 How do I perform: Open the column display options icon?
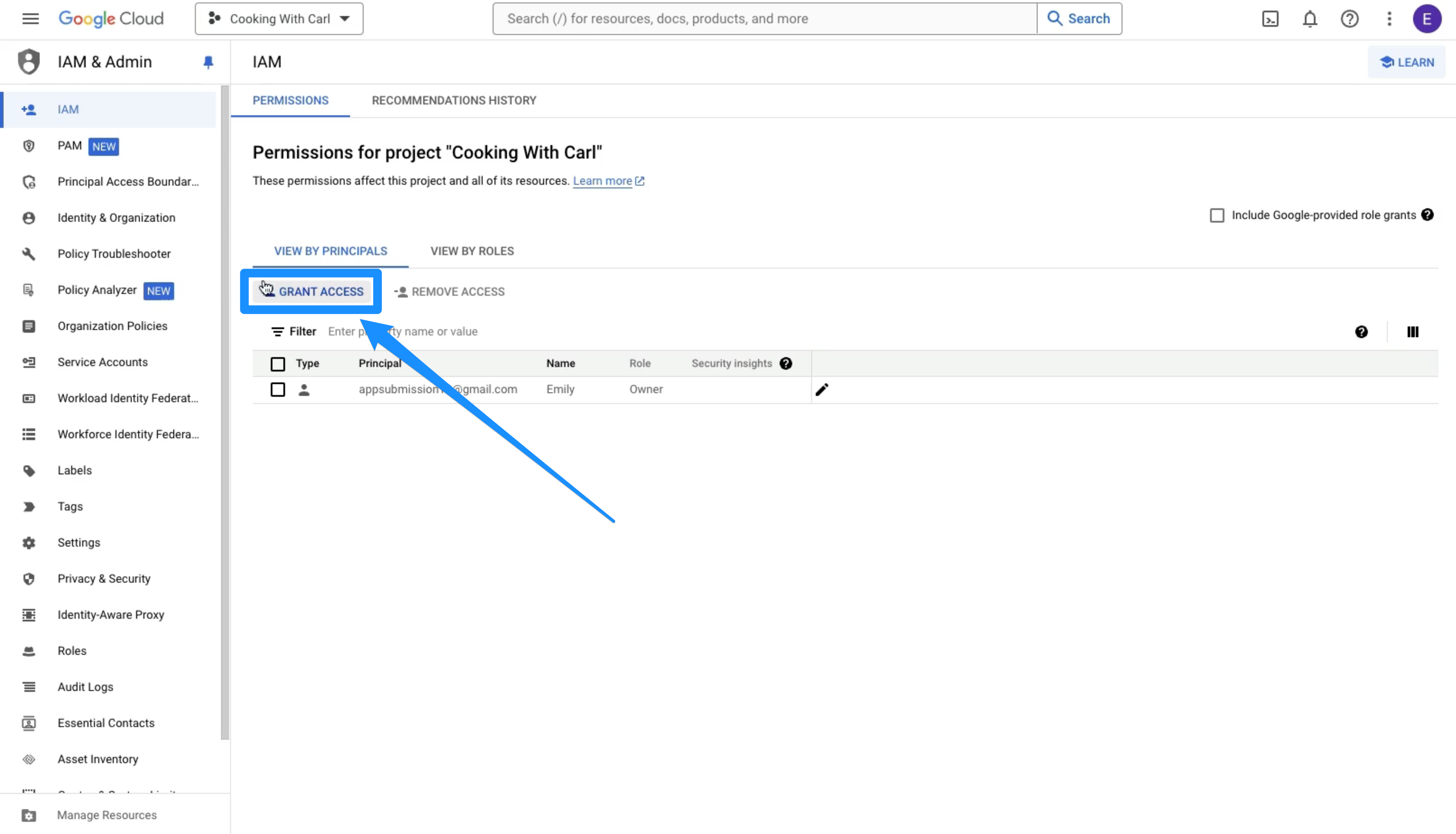(1413, 332)
